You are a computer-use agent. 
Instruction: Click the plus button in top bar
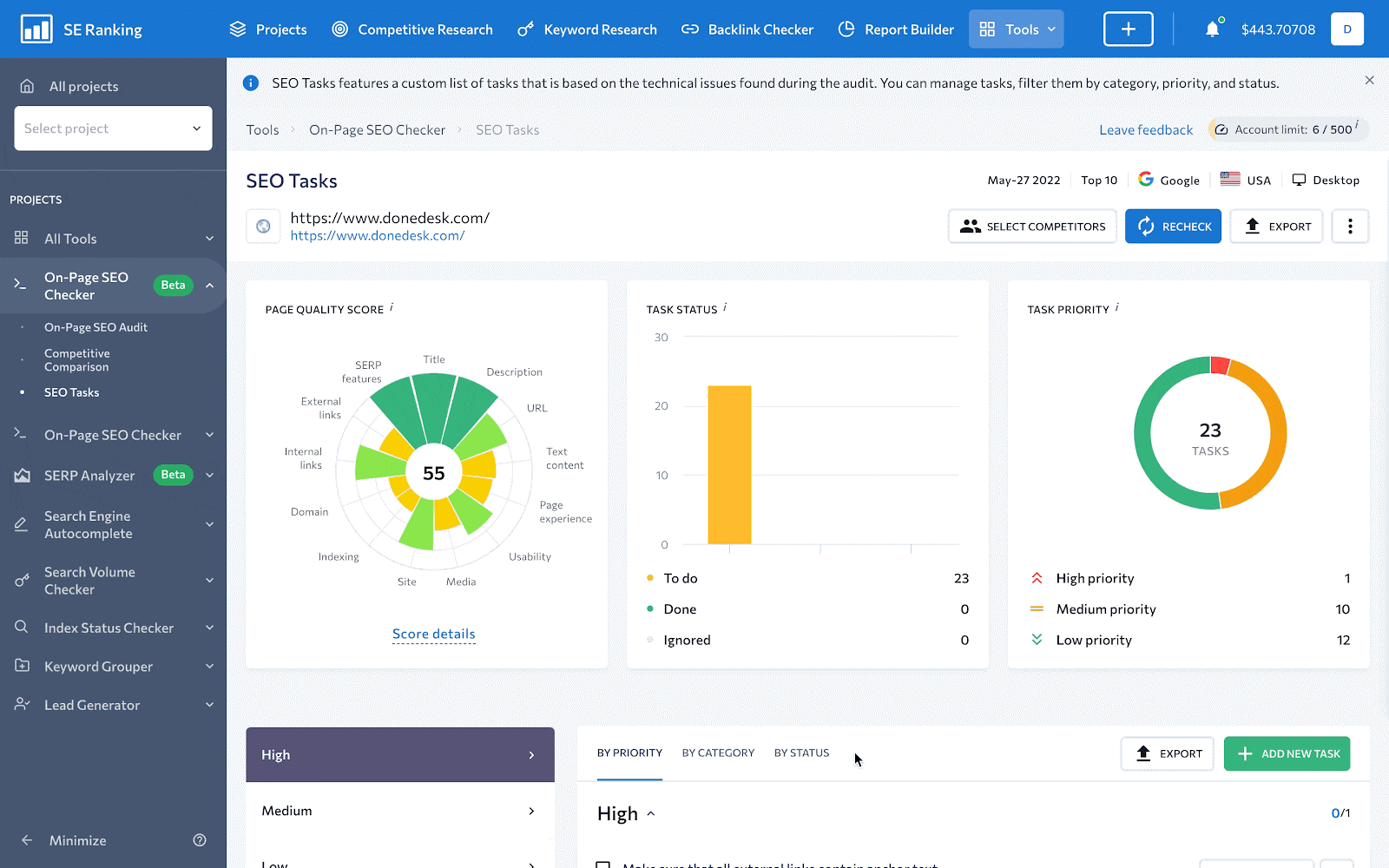(x=1128, y=30)
